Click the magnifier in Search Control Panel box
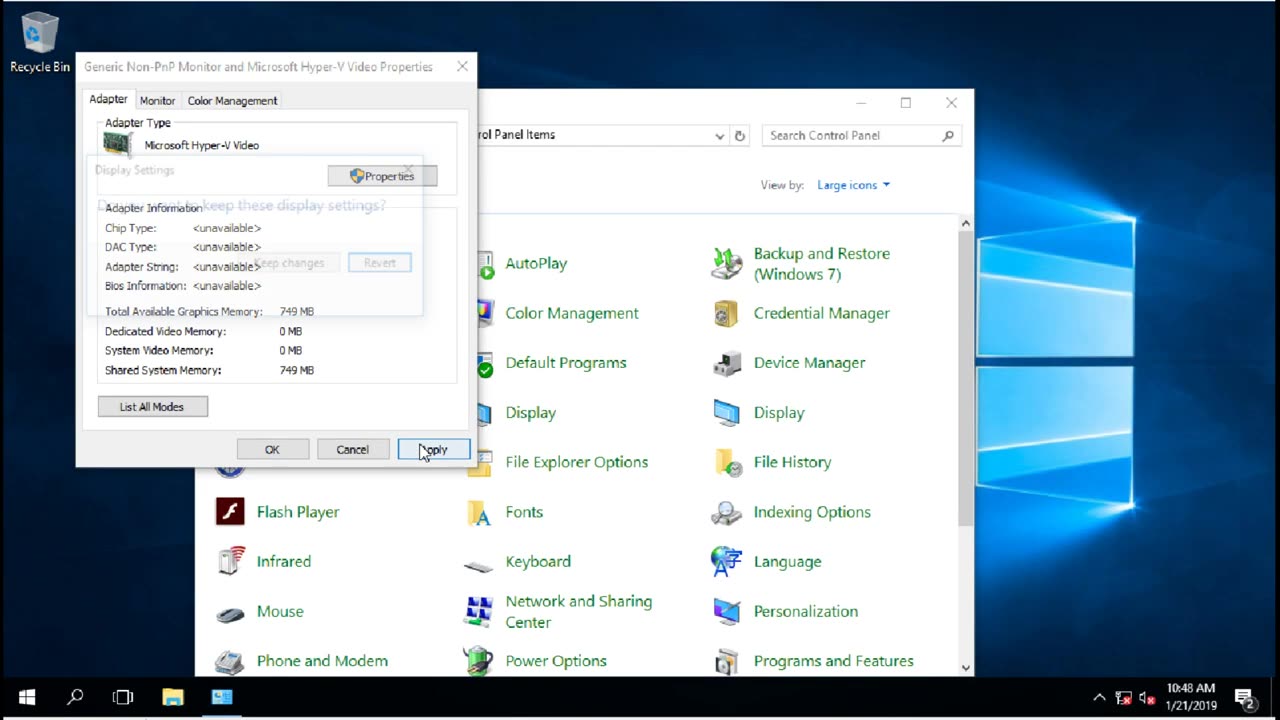The width and height of the screenshot is (1280, 720). 948,135
